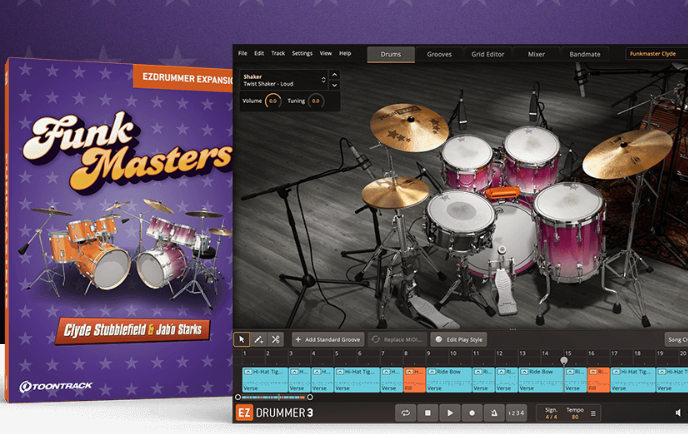
Task: Toggle the 1234 count-in
Action: tap(516, 413)
